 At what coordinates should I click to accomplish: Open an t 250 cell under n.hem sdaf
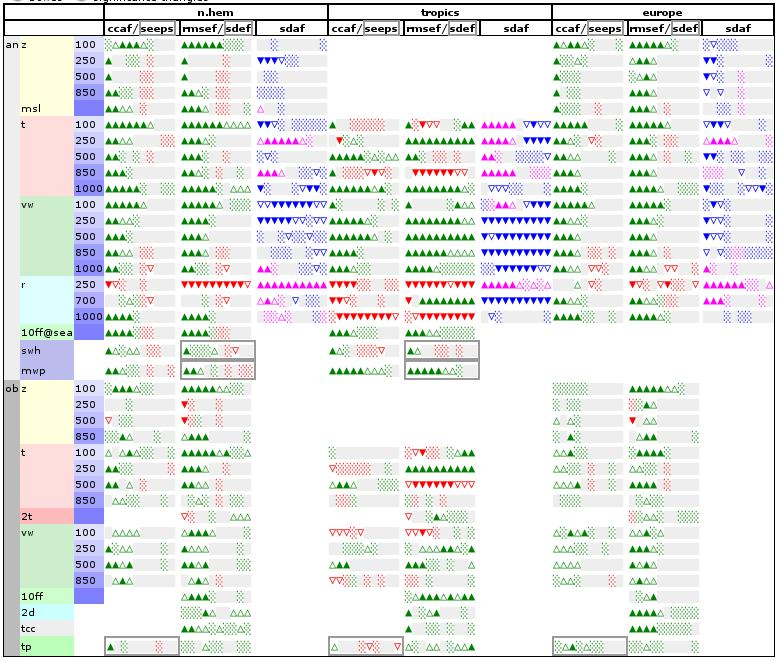coord(292,141)
